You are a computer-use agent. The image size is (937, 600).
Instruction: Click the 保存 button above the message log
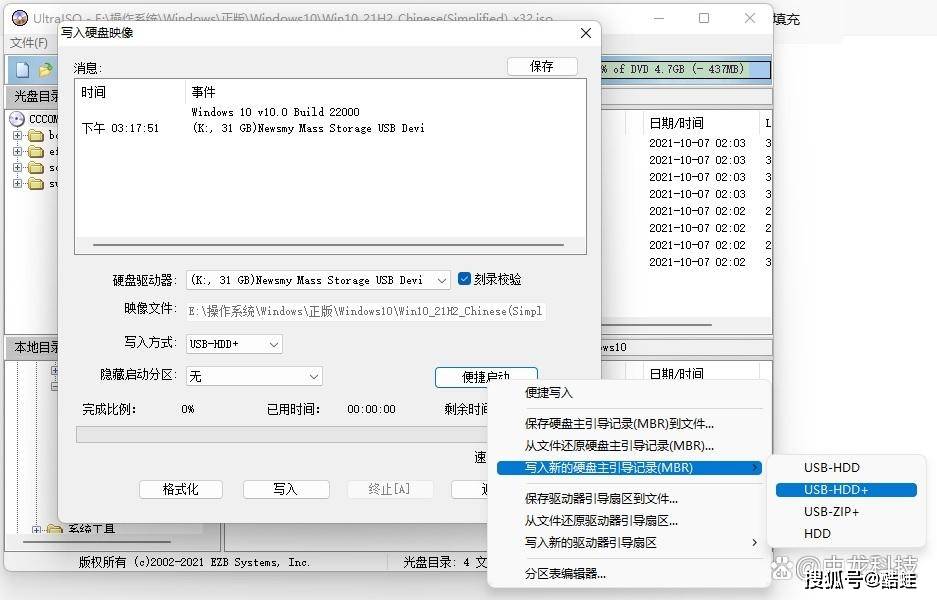(542, 66)
